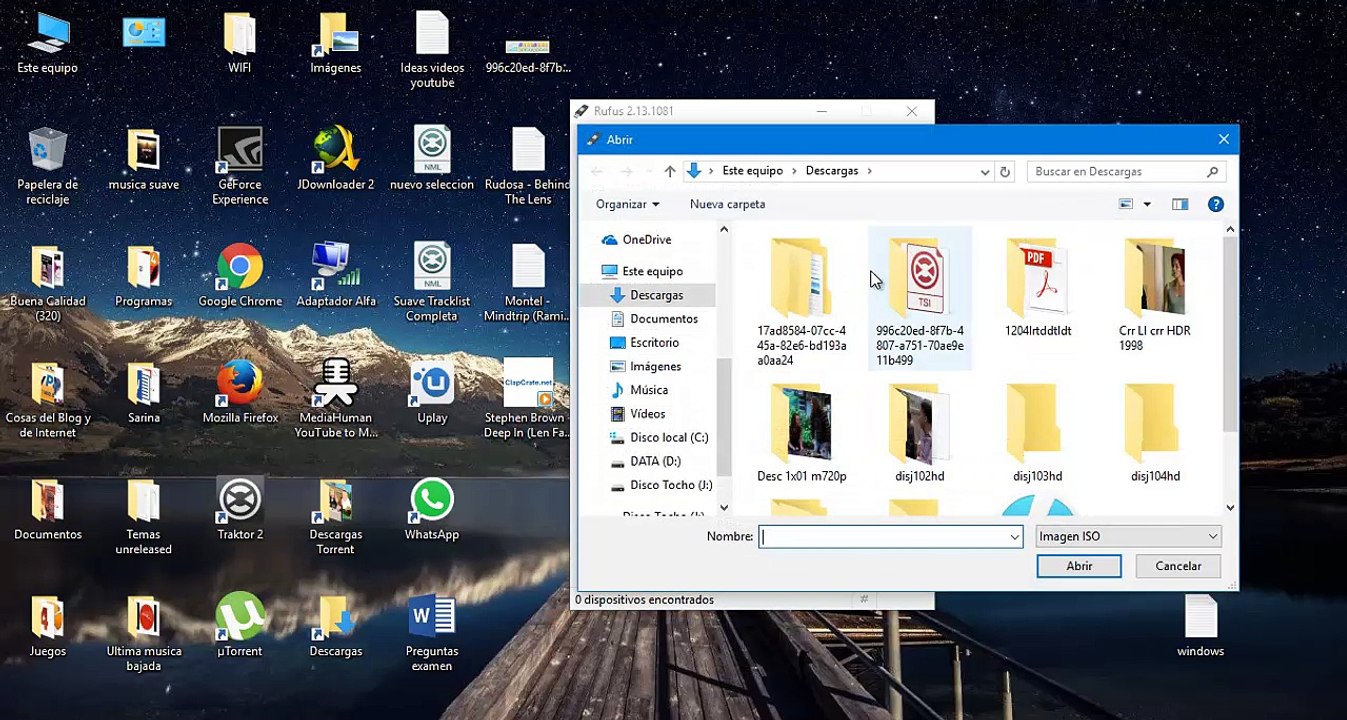Viewport: 1347px width, 720px height.
Task: Select DATA (D:) drive
Action: click(x=655, y=461)
